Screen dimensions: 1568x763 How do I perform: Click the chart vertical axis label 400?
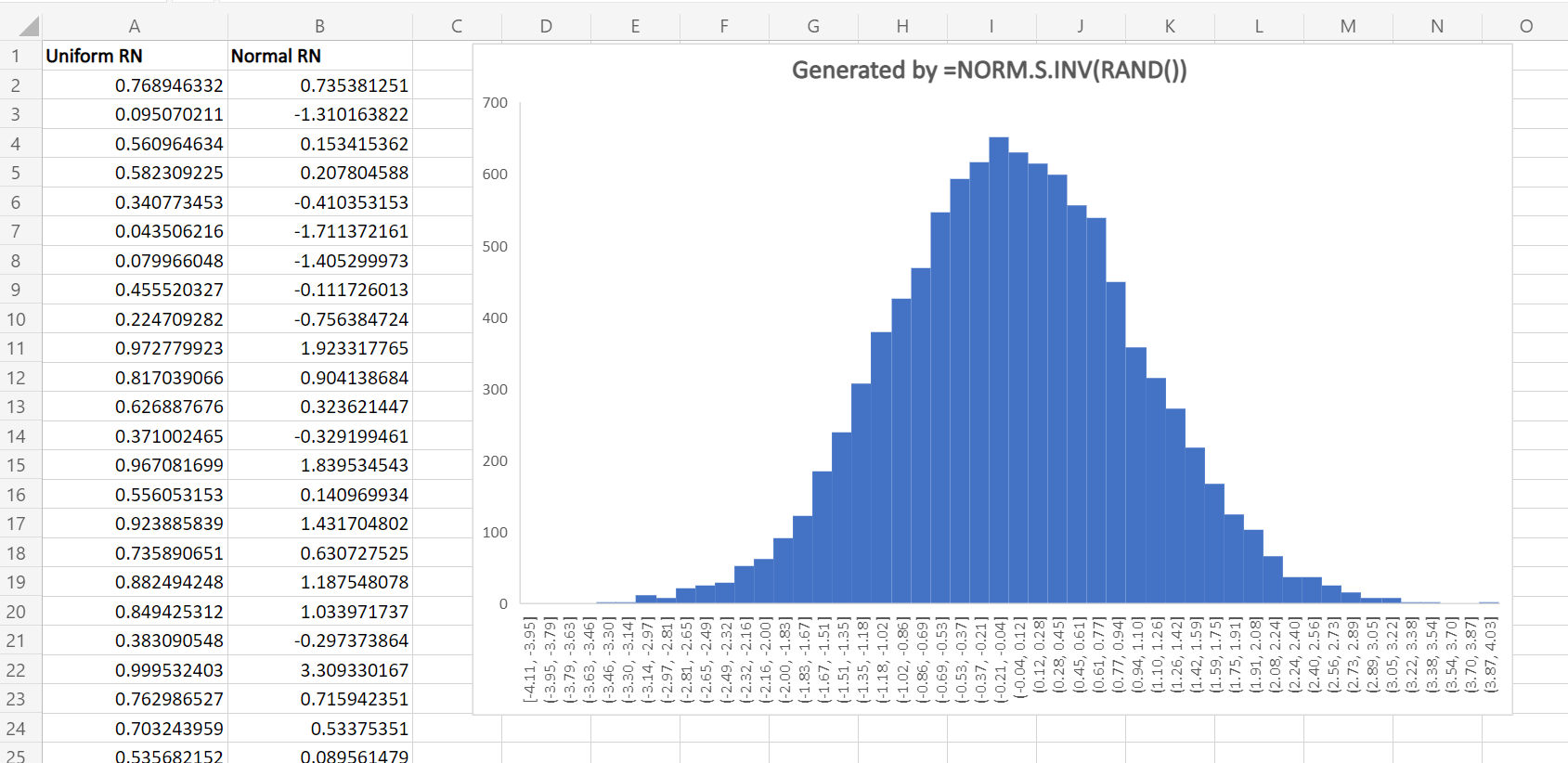coord(495,317)
